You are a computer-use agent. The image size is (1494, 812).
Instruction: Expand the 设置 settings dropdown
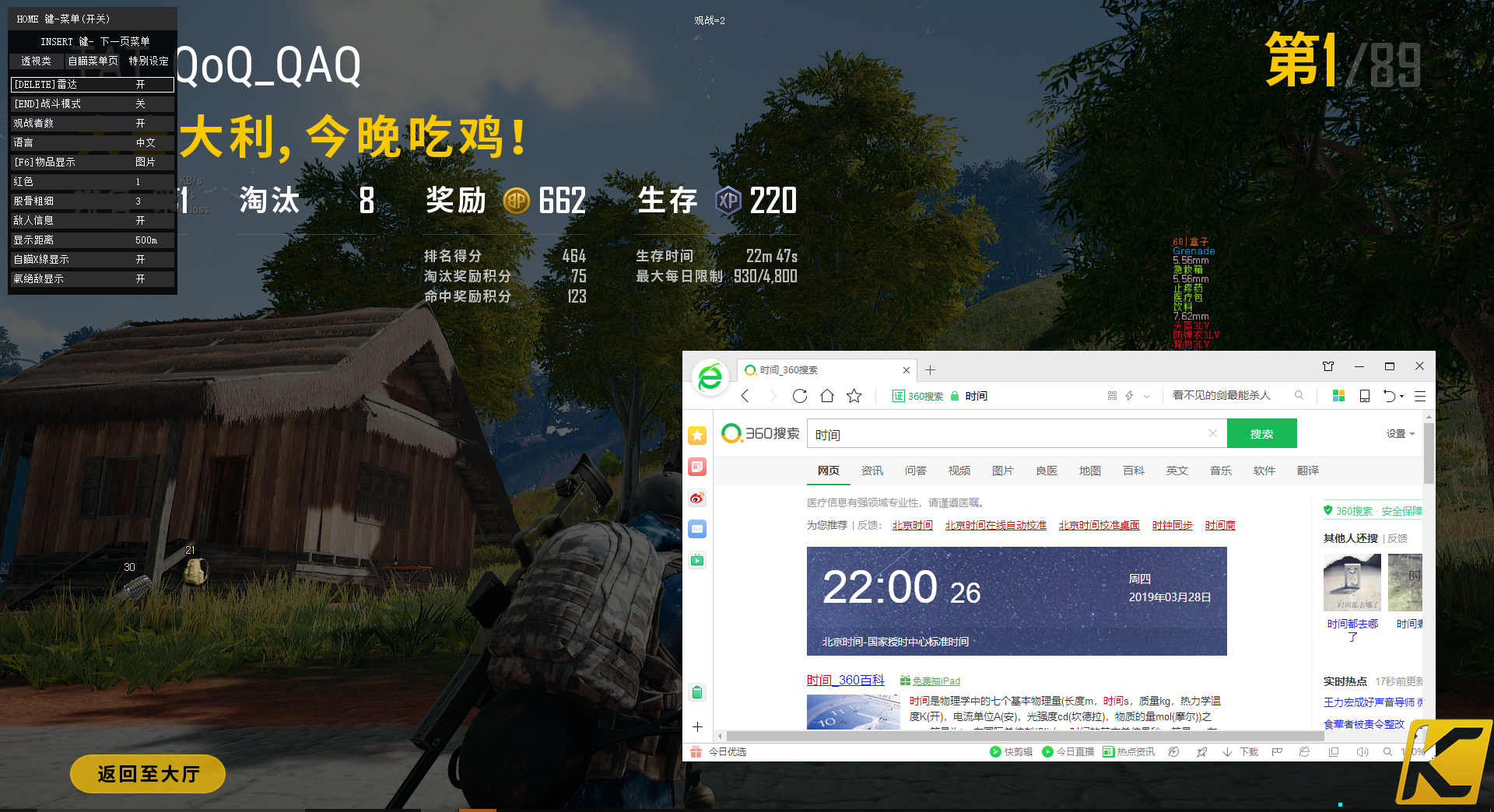(1401, 434)
